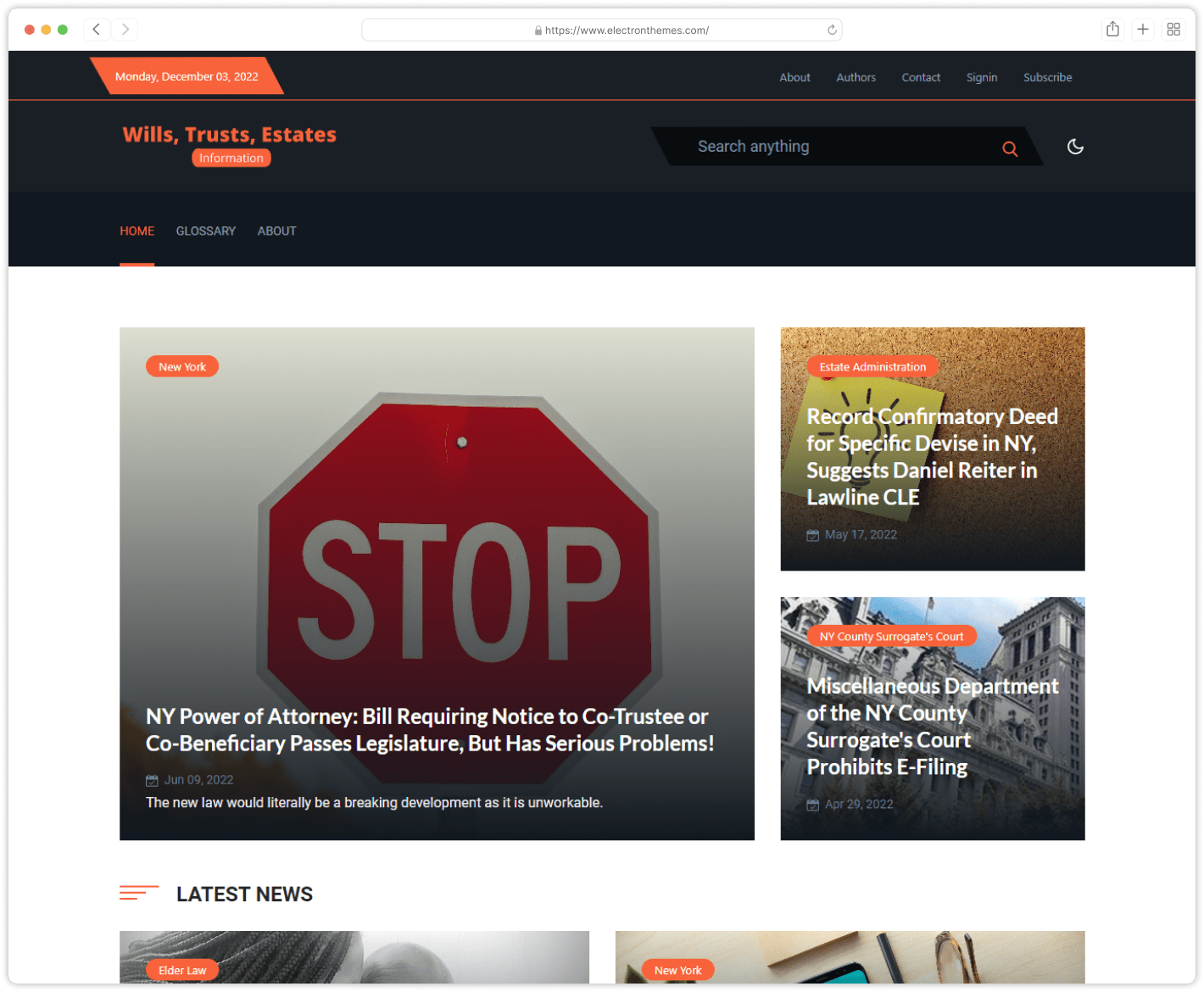Click the orange search magnifier icon

[x=1009, y=148]
